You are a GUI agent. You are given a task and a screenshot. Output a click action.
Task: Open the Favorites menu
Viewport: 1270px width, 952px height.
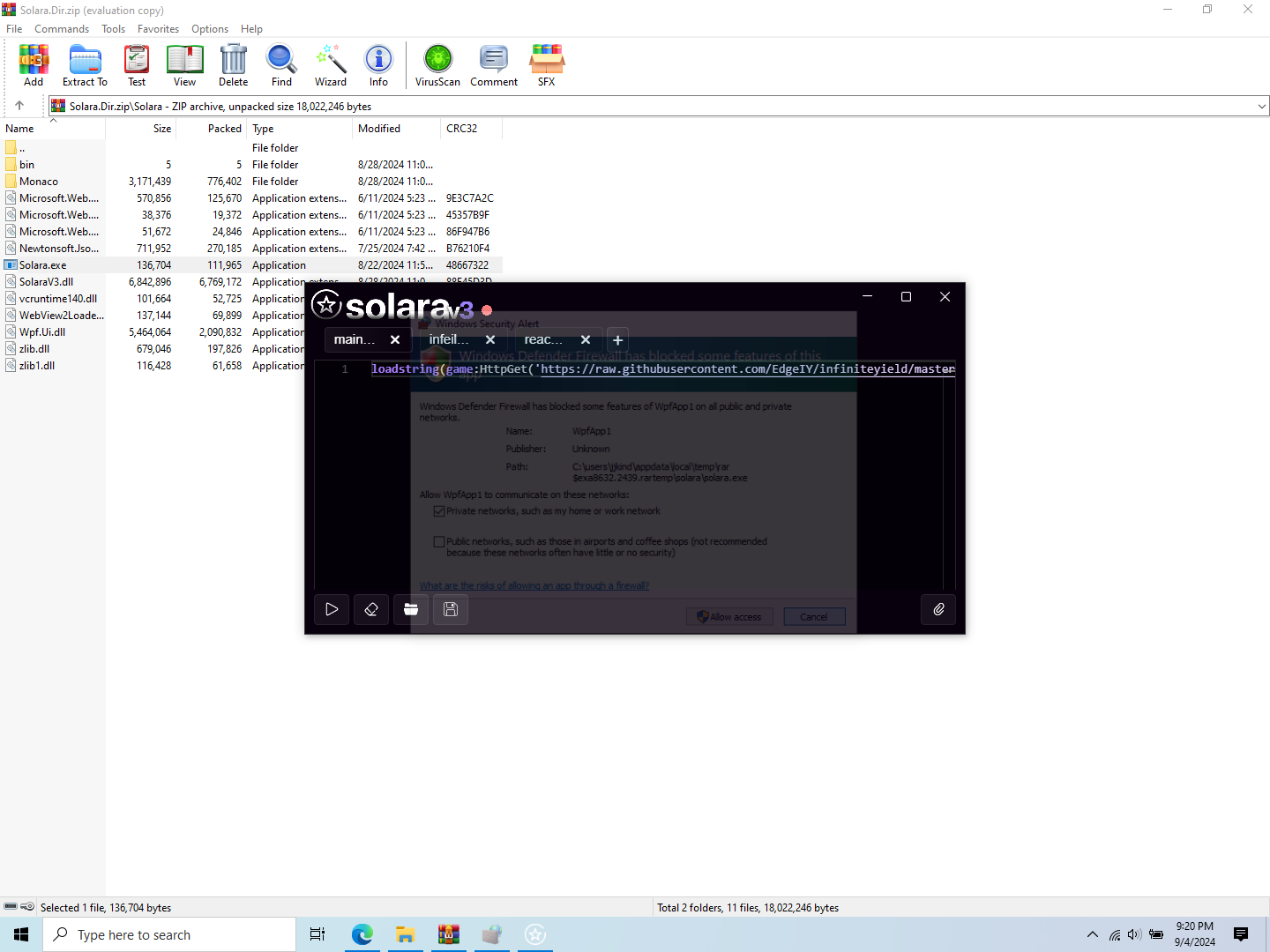click(x=158, y=29)
